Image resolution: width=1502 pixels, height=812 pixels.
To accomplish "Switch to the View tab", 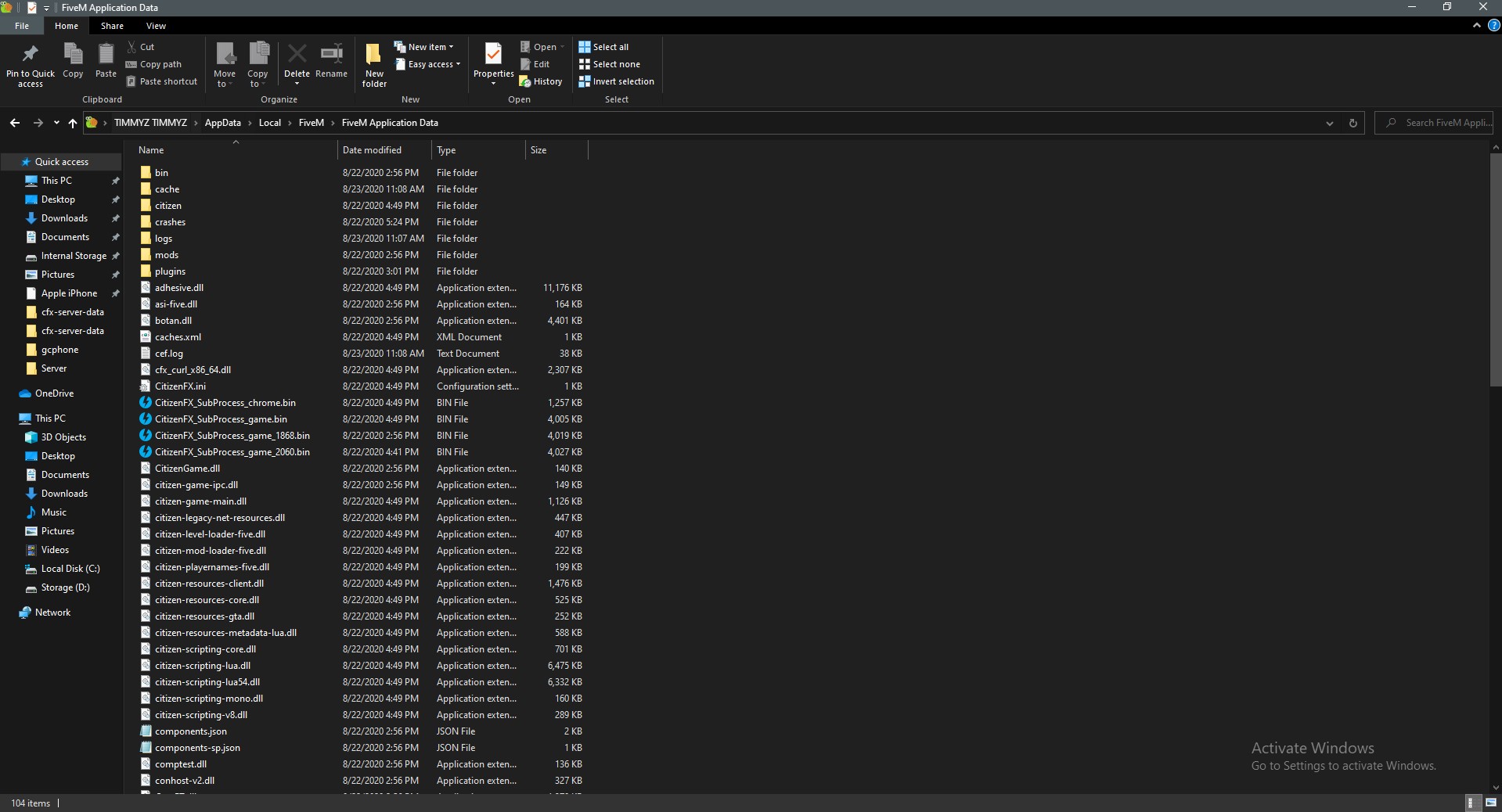I will point(155,25).
